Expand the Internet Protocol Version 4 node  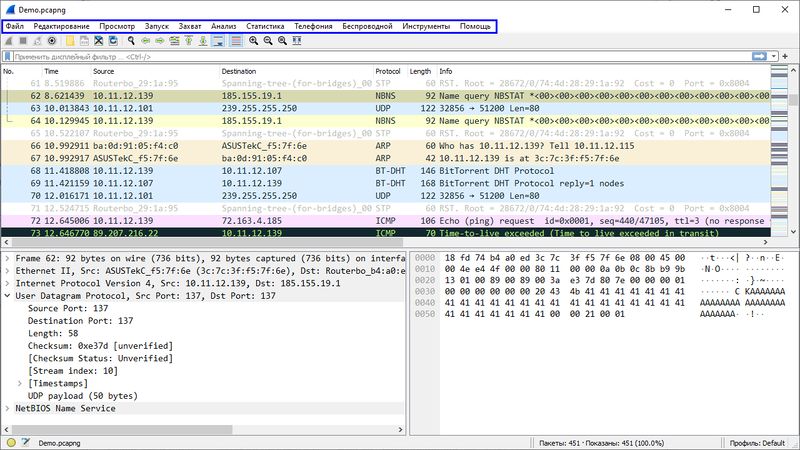tap(7, 283)
